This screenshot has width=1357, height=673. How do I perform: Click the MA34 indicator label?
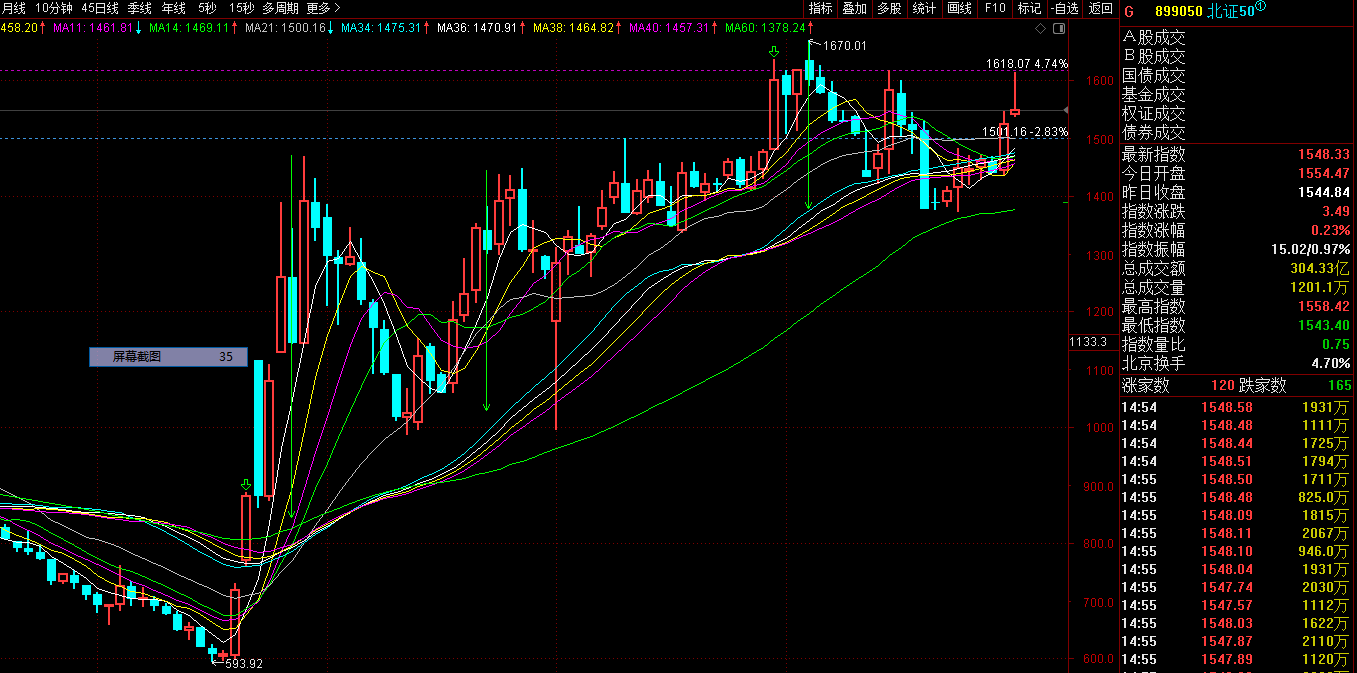click(381, 27)
